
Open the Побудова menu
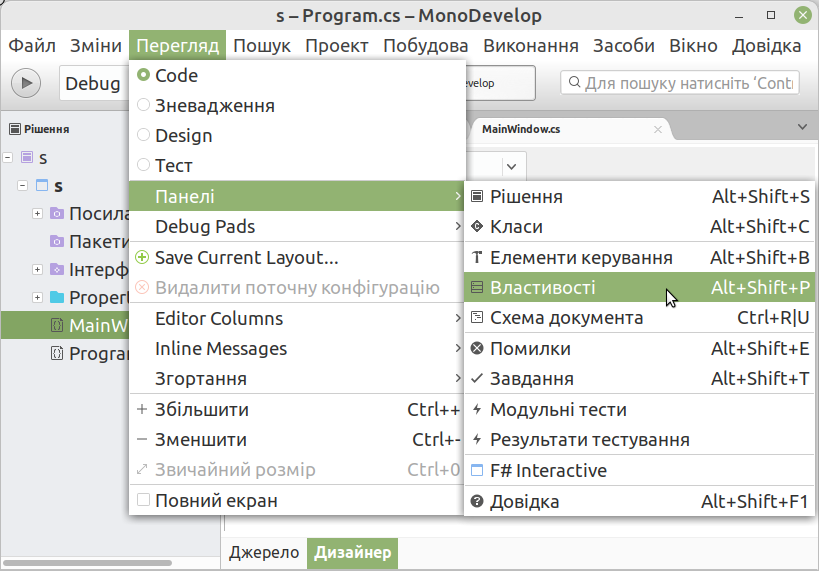(x=425, y=45)
